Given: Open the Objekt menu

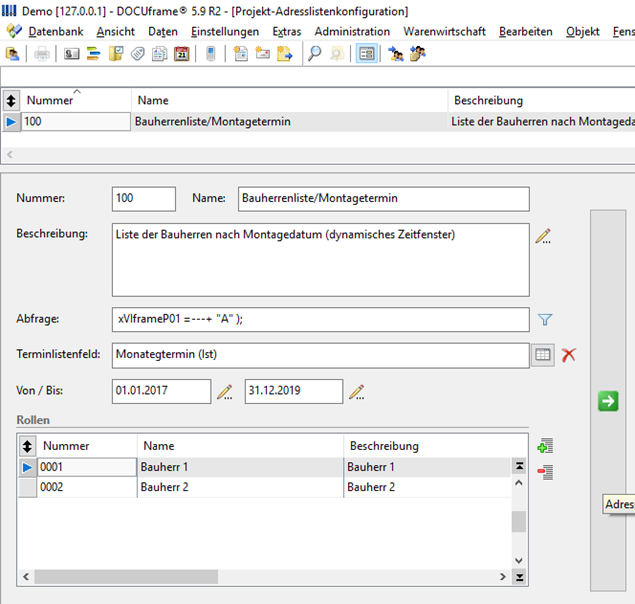Looking at the screenshot, I should click(583, 32).
